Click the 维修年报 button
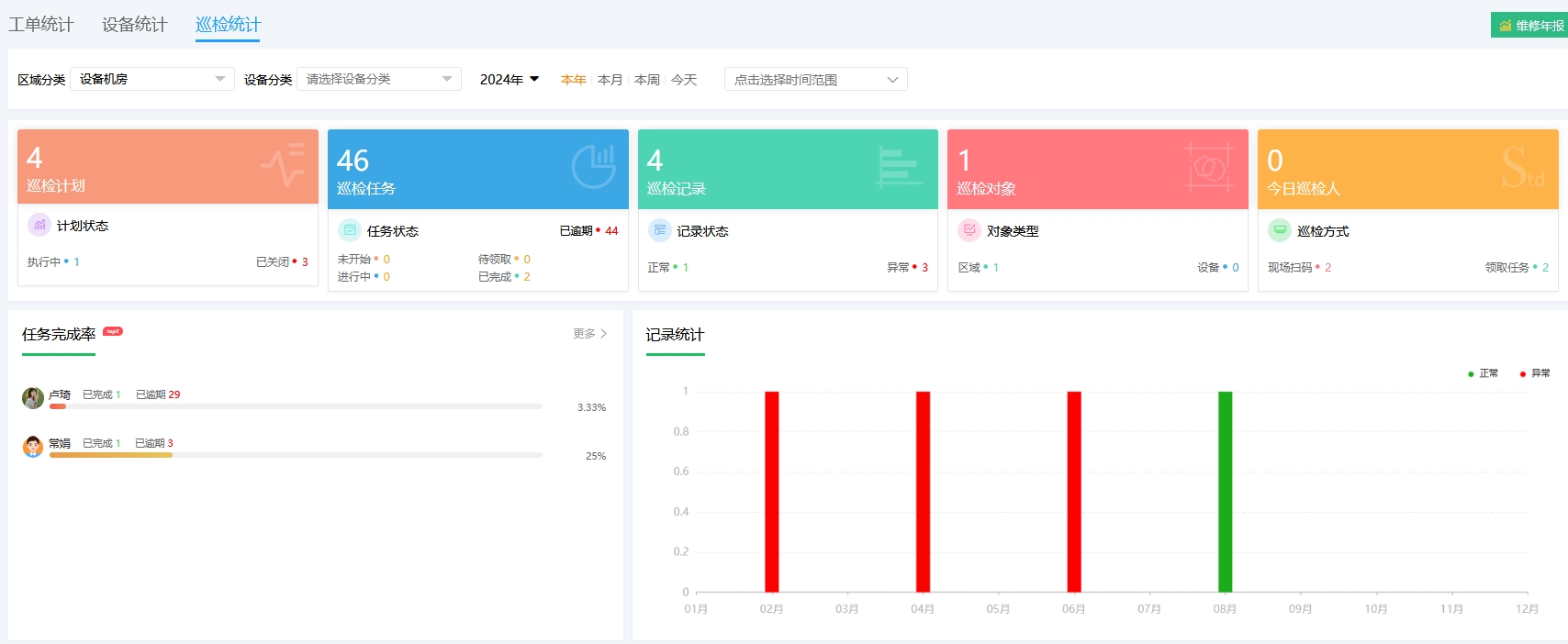The width and height of the screenshot is (1568, 644). tap(1530, 26)
